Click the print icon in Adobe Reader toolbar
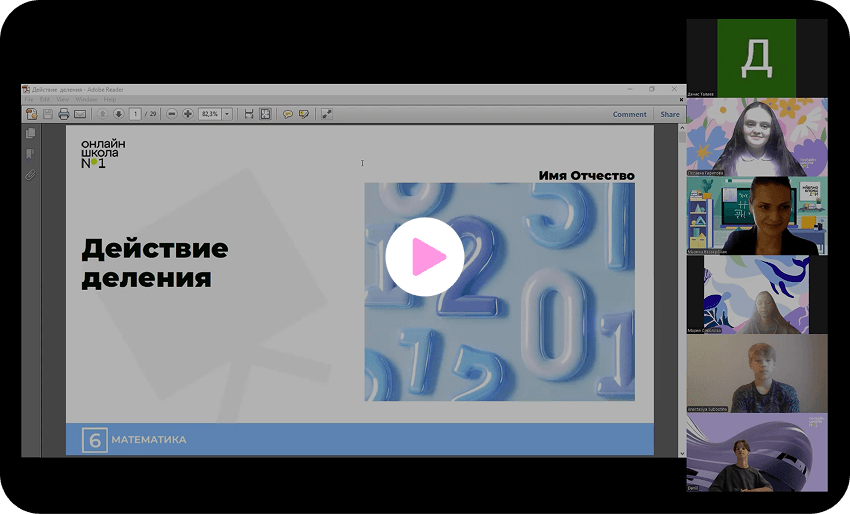The image size is (850, 514). tap(64, 114)
